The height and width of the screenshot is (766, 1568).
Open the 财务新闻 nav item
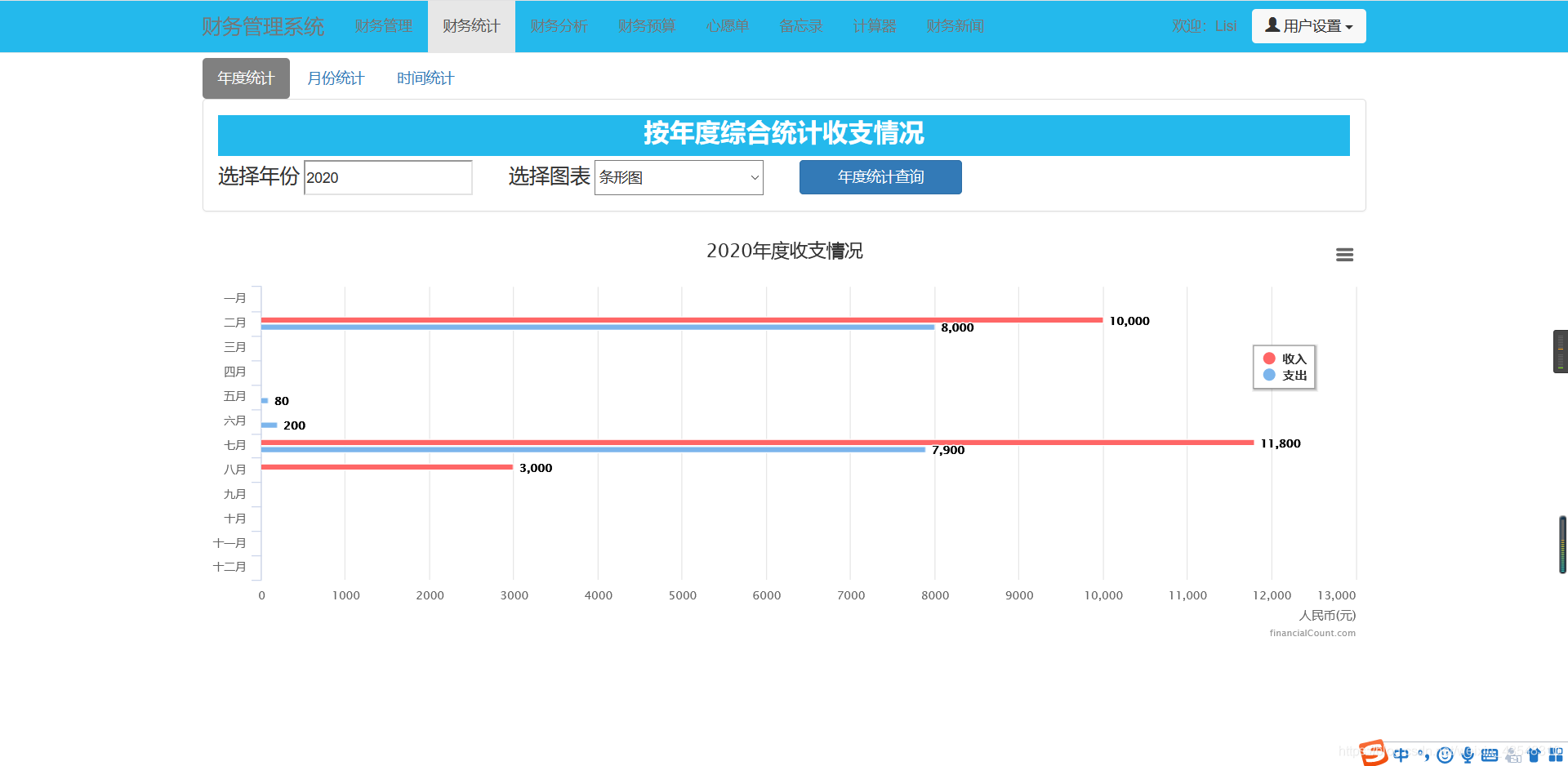coord(955,26)
